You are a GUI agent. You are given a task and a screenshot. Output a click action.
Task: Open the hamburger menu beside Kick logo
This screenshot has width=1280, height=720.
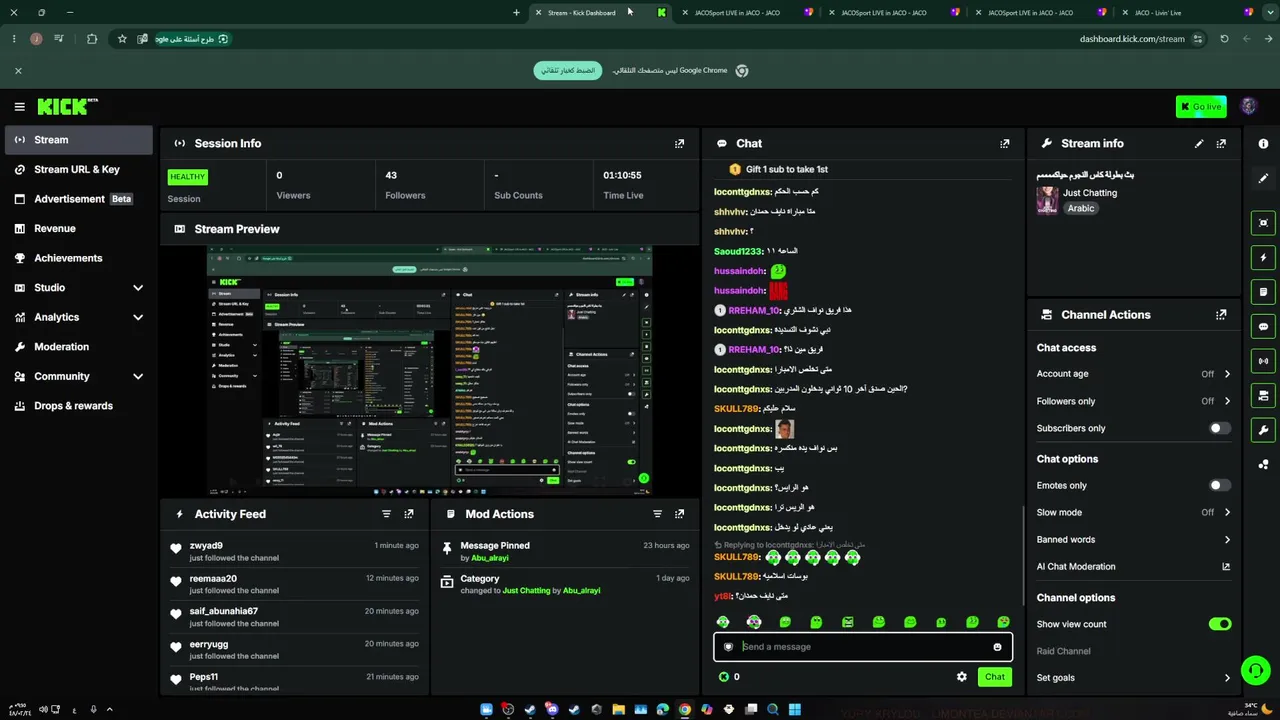click(19, 106)
